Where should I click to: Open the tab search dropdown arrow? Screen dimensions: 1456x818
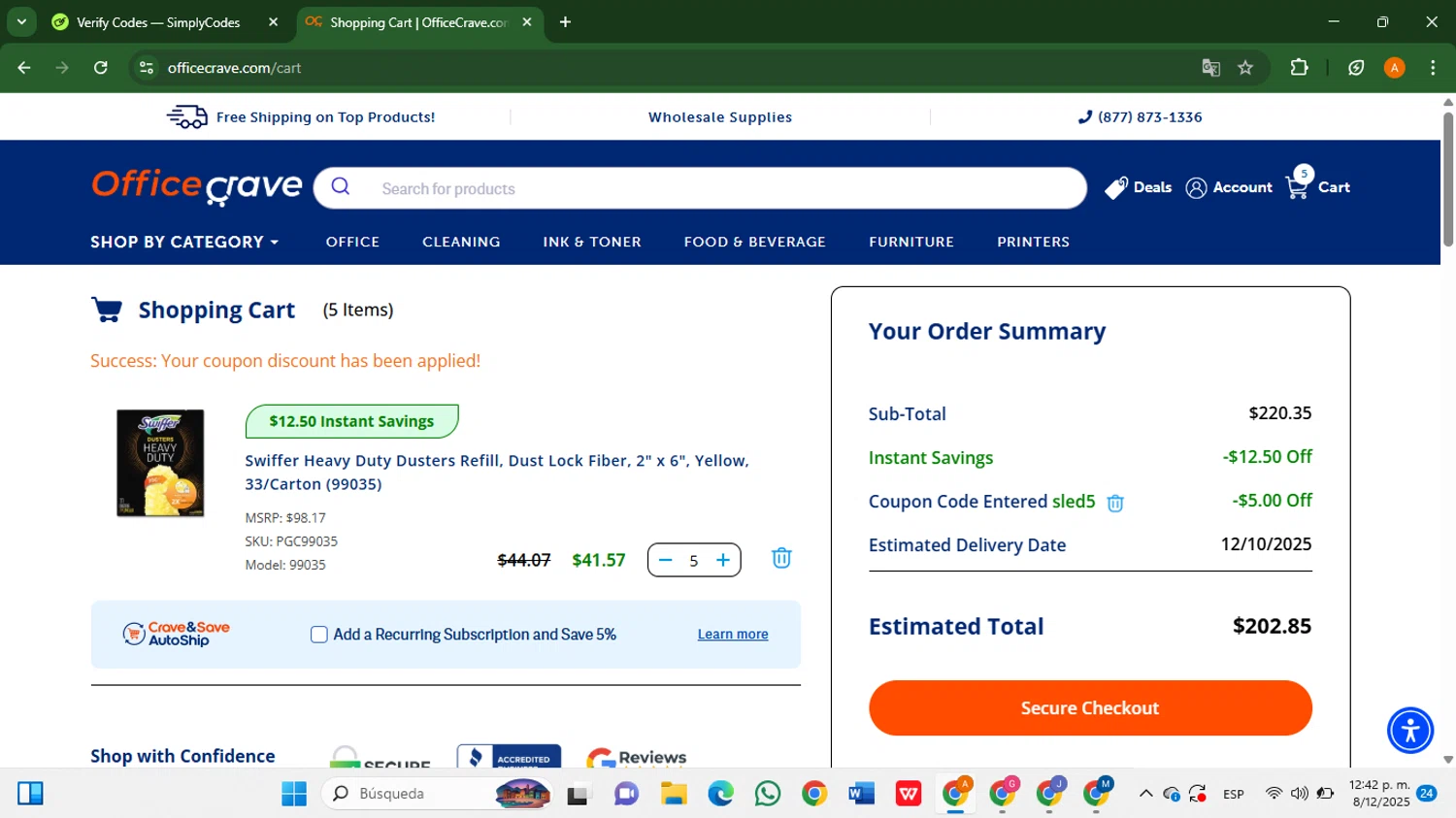[x=21, y=21]
